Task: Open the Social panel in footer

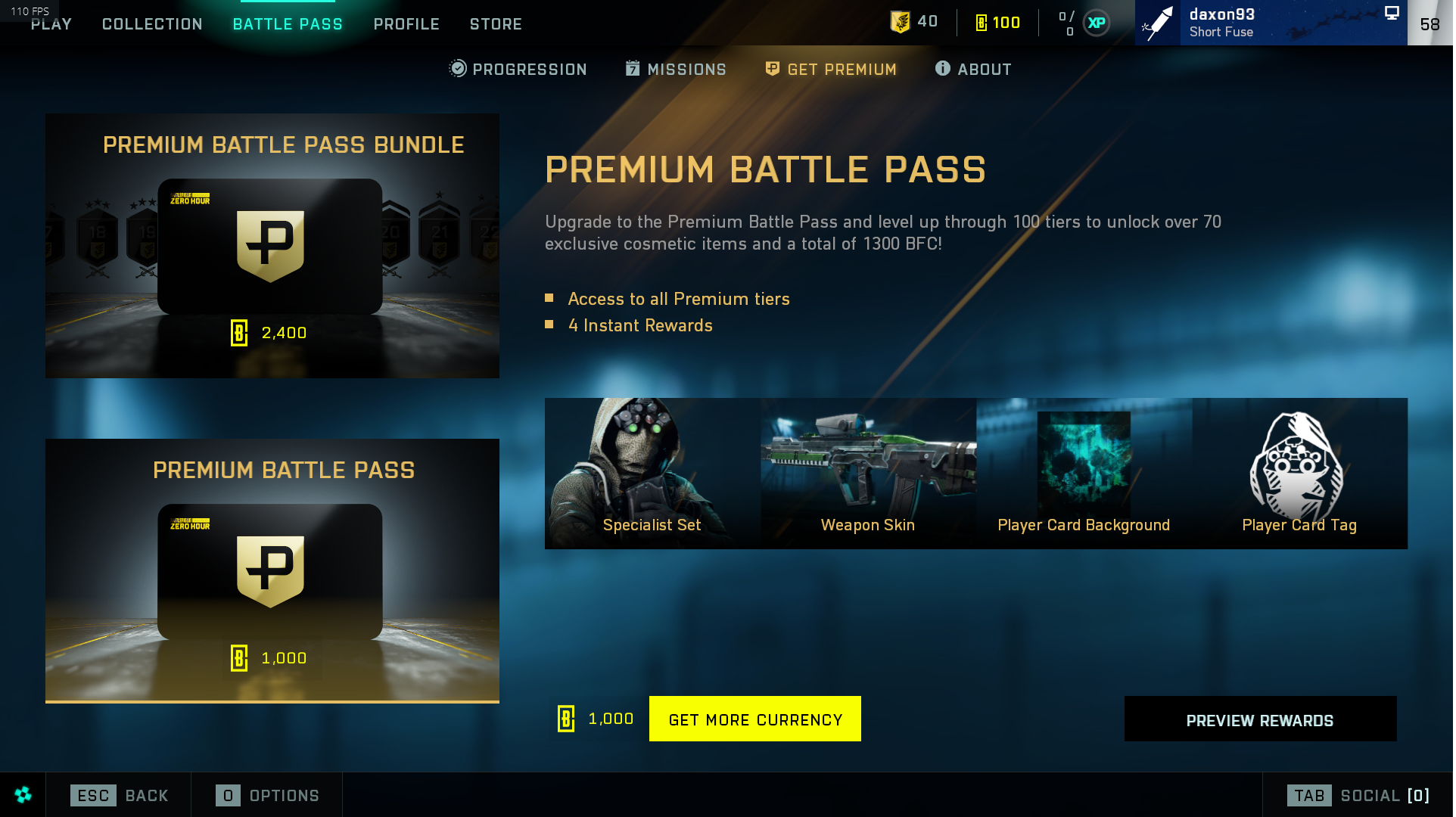Action: click(1358, 795)
